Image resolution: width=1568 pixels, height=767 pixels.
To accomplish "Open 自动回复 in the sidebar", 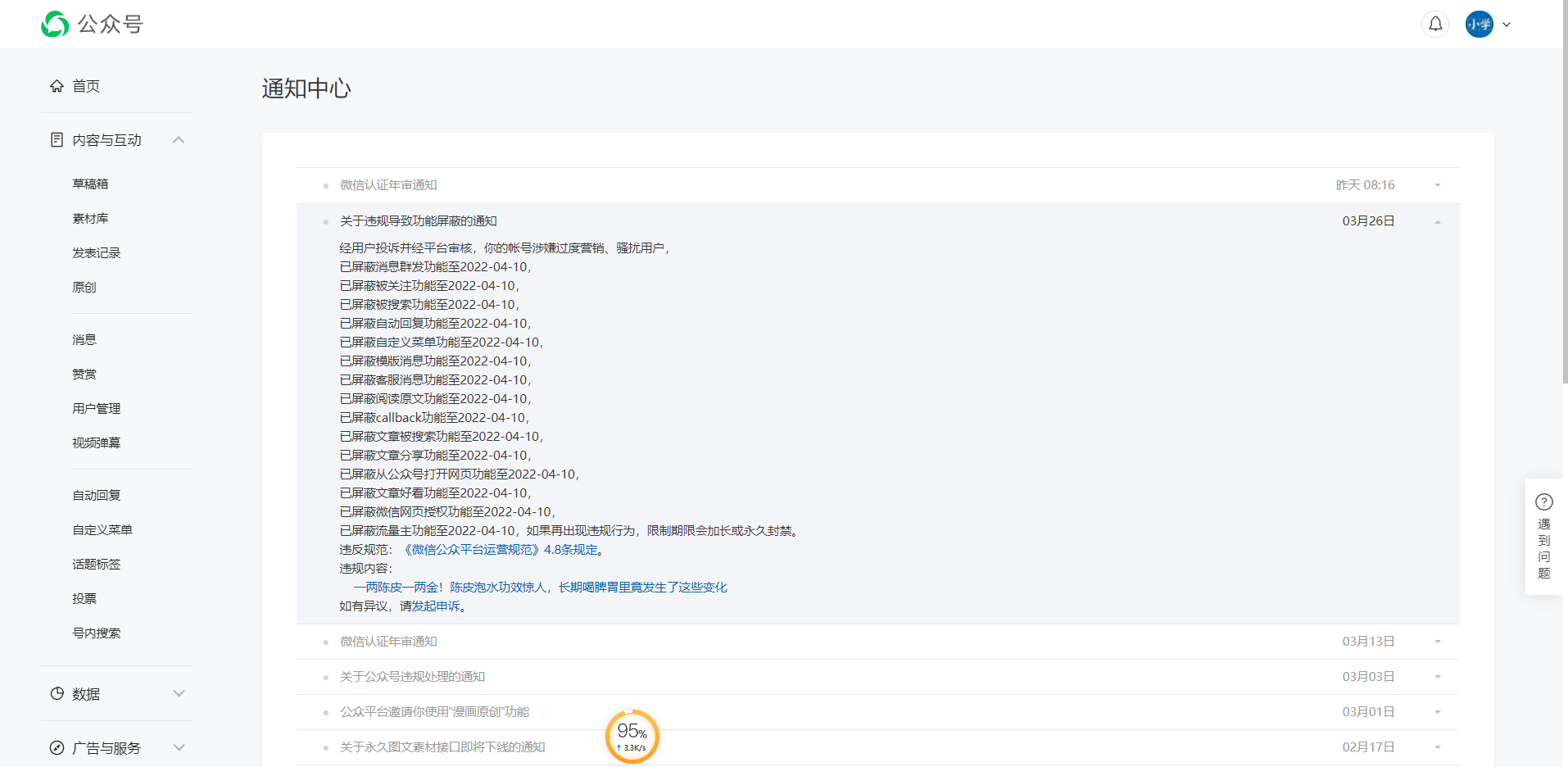I will (x=97, y=495).
